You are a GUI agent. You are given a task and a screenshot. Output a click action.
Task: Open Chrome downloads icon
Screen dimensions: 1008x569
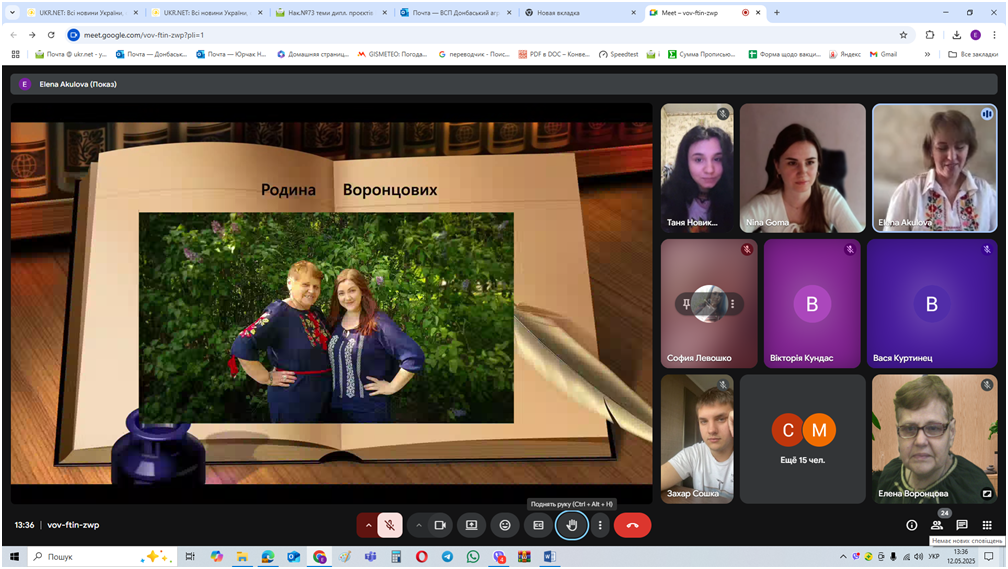tap(957, 35)
